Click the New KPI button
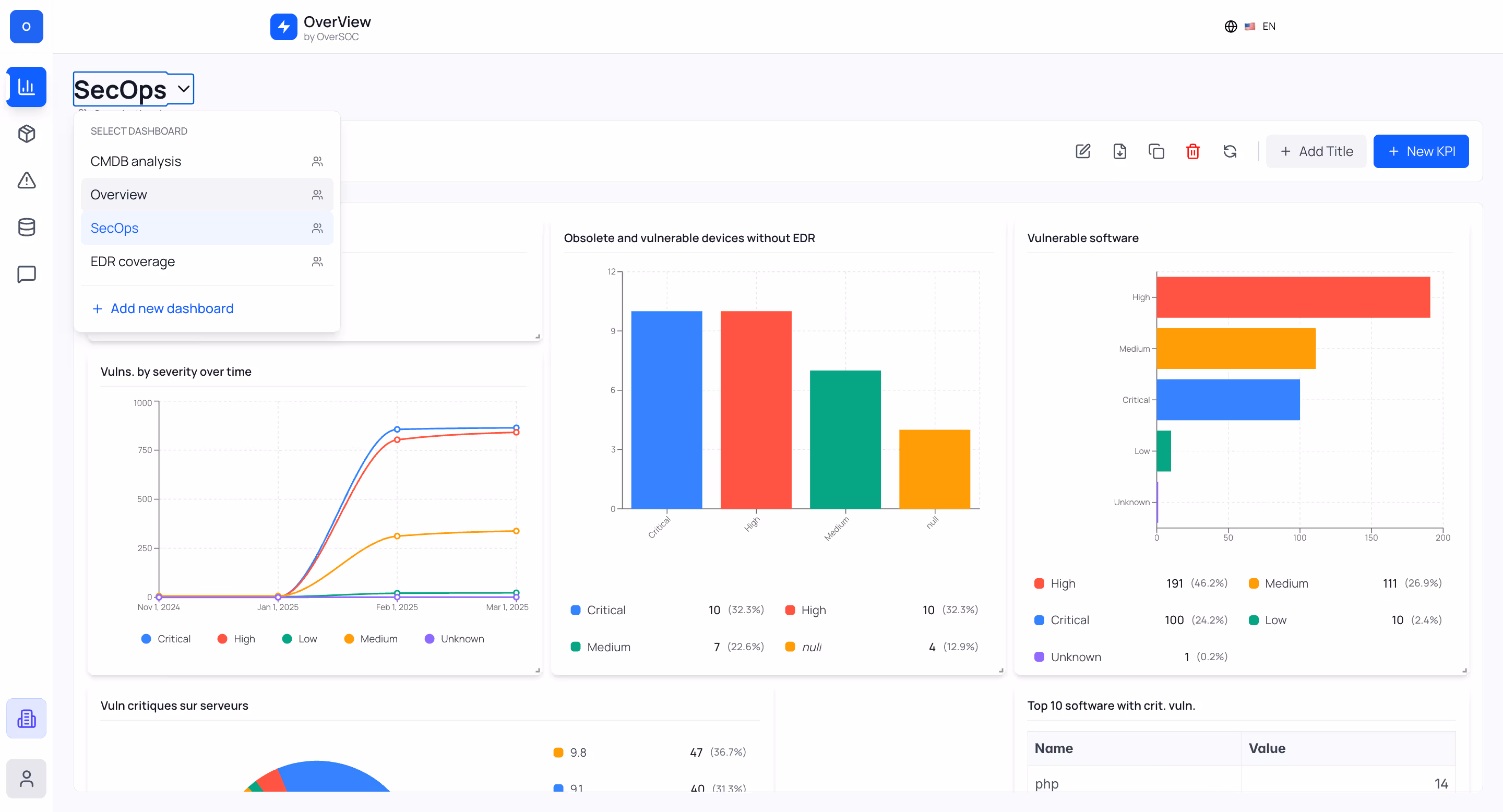1503x812 pixels. 1420,152
